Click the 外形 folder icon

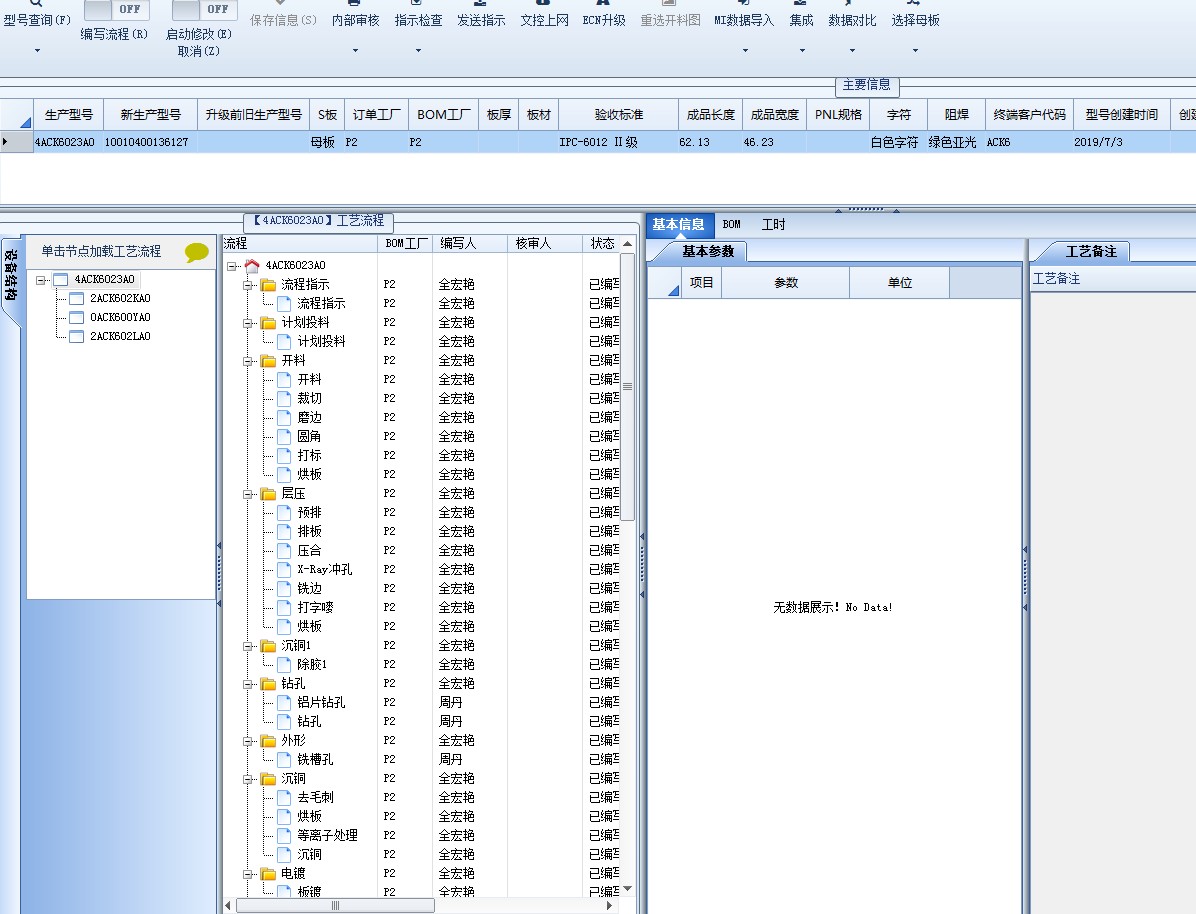coord(268,741)
